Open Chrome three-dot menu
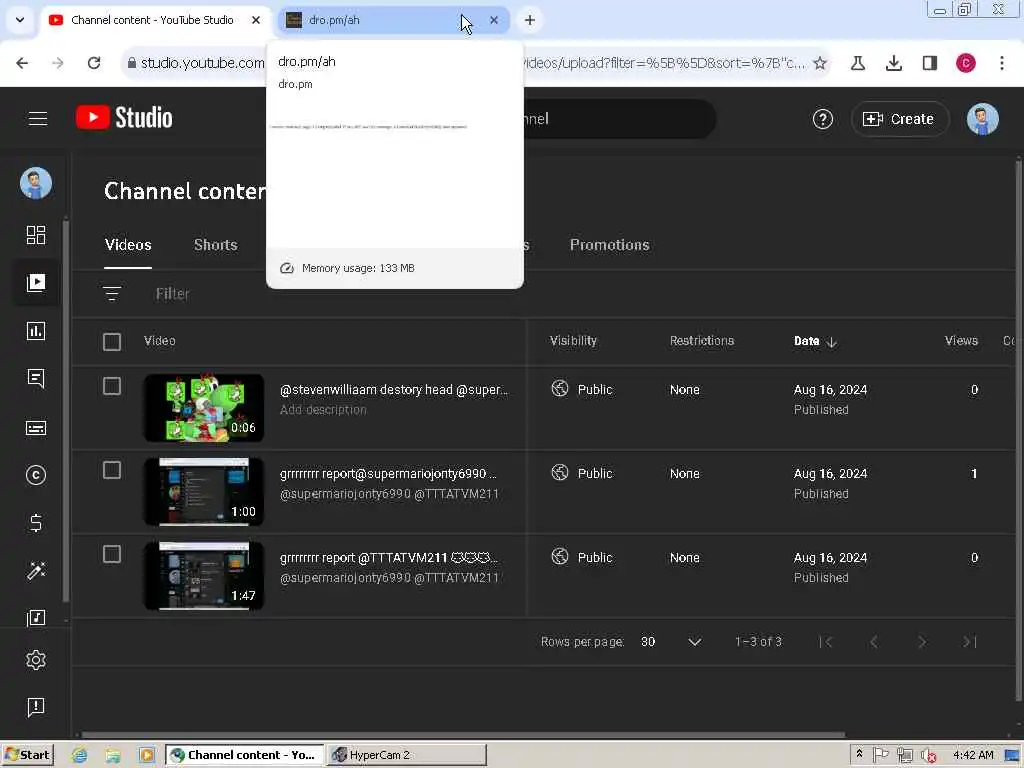 (x=1002, y=63)
